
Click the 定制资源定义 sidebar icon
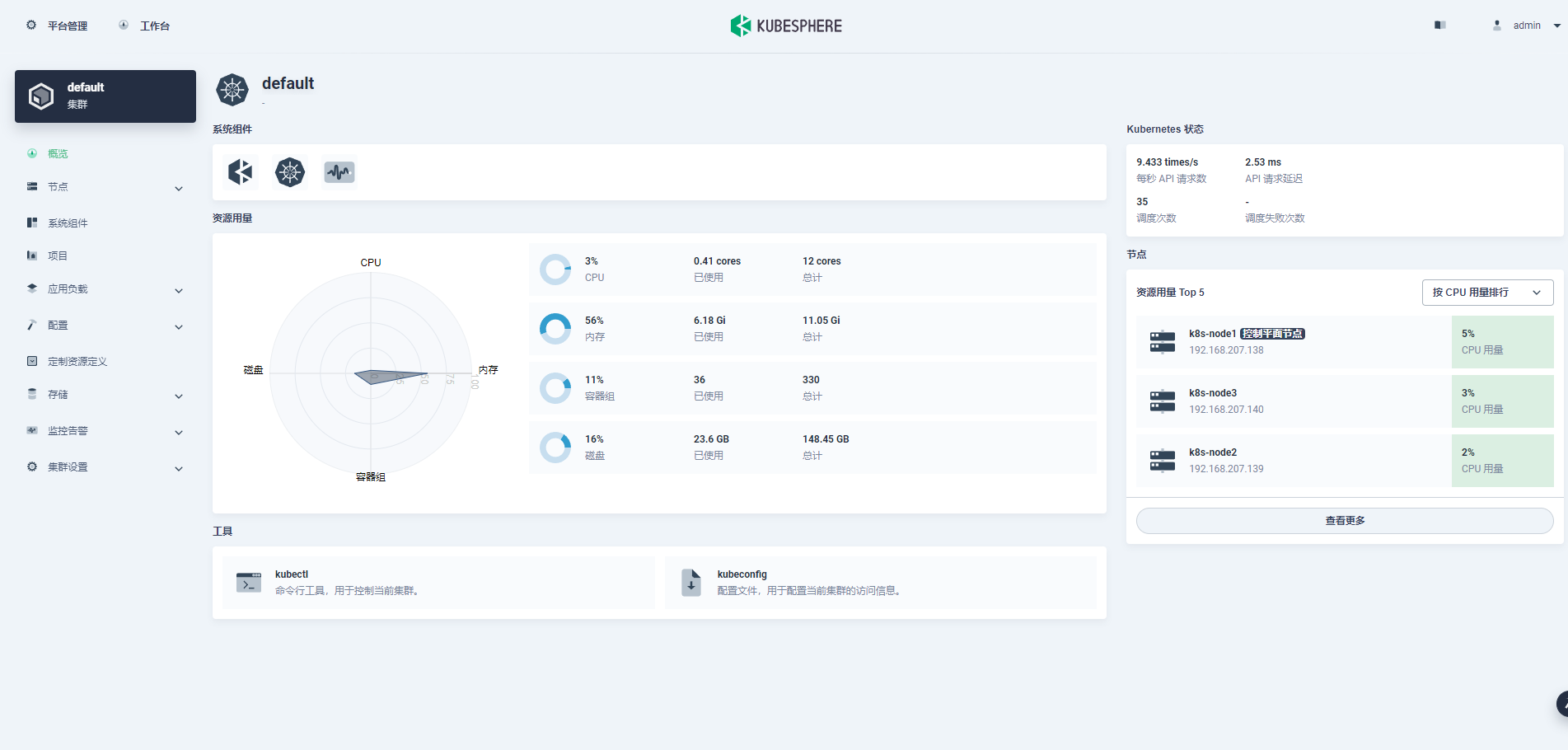coord(32,361)
